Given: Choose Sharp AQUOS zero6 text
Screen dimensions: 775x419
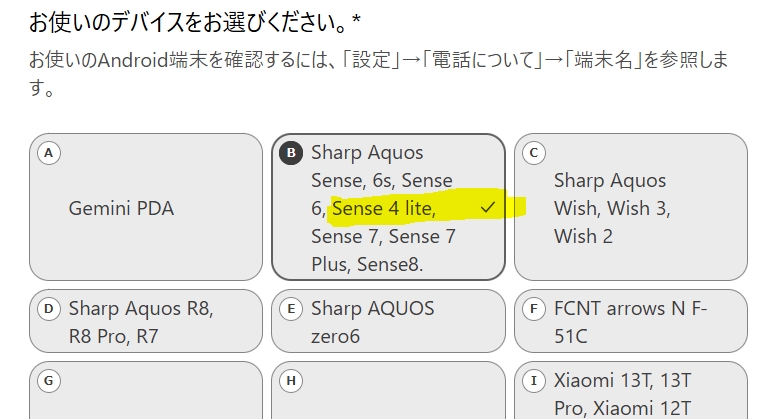Looking at the screenshot, I should [x=372, y=321].
